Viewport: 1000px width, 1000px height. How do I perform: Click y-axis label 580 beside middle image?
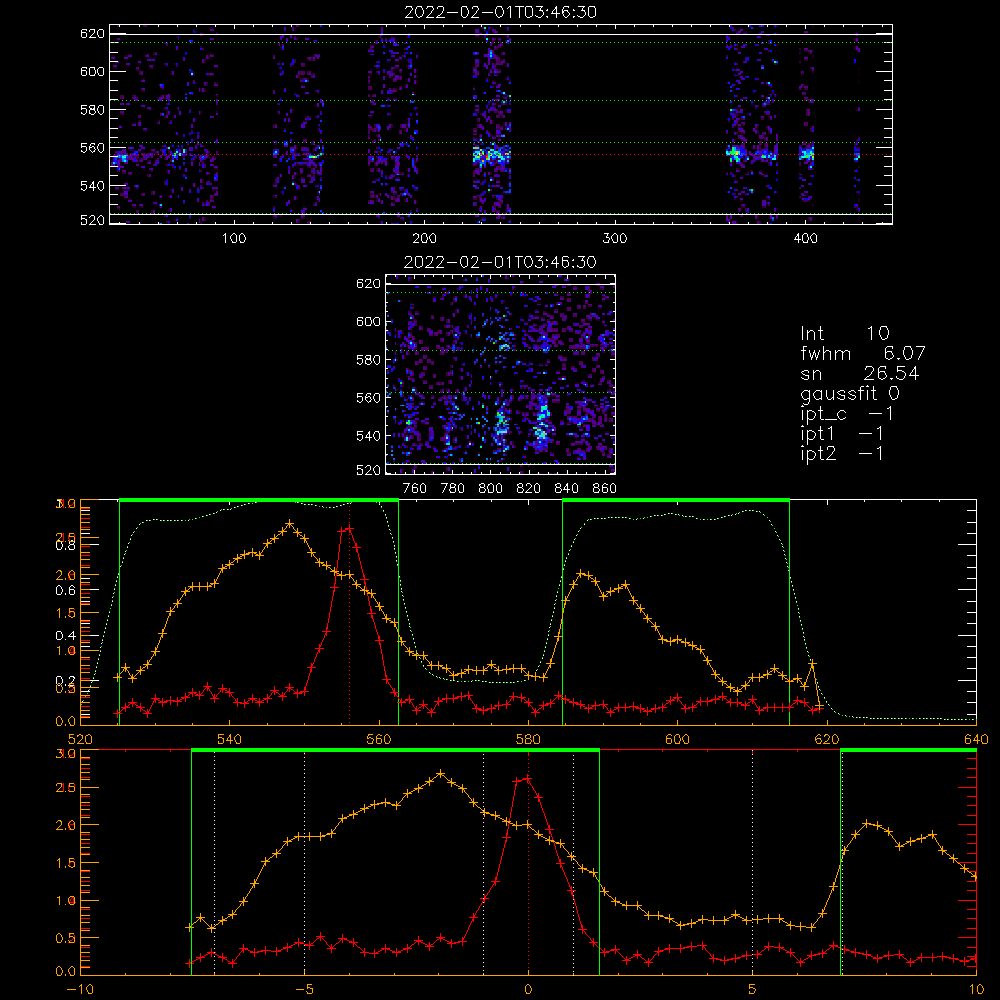point(369,360)
